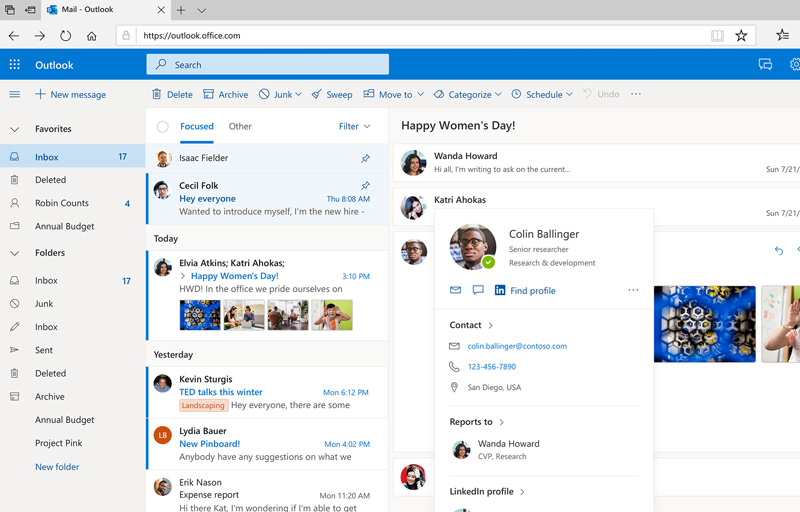Collapse the Favorites section
The image size is (800, 512).
click(x=15, y=129)
